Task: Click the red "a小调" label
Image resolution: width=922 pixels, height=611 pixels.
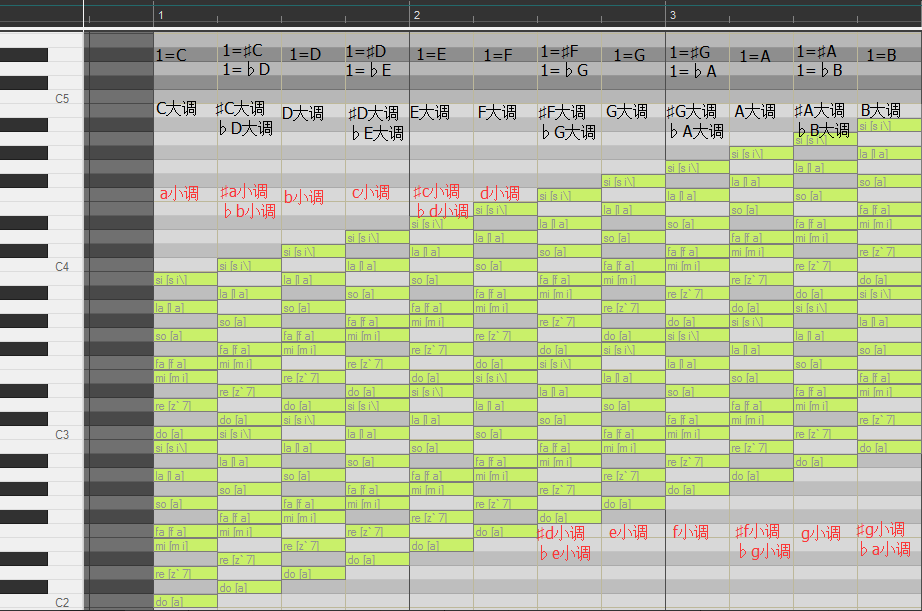Action: click(x=179, y=193)
